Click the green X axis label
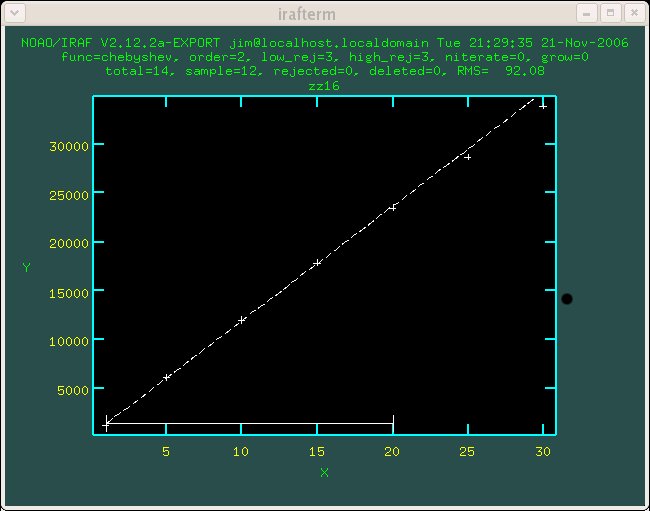The image size is (650, 511). (324, 472)
